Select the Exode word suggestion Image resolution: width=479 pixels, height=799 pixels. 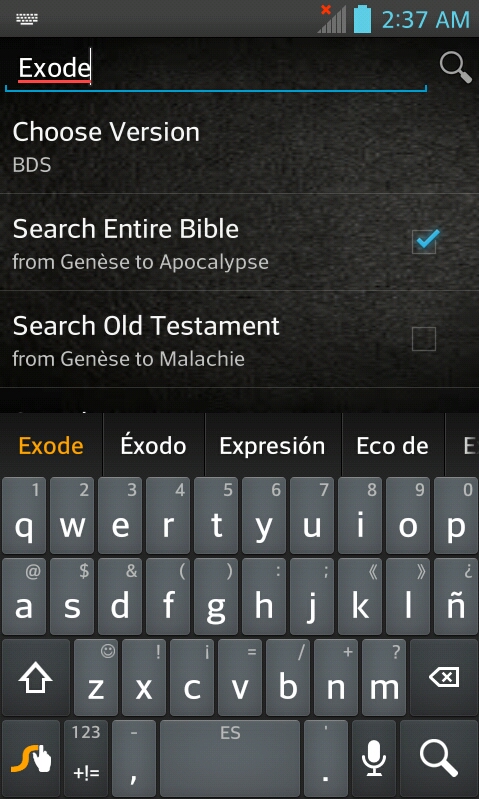click(x=51, y=446)
